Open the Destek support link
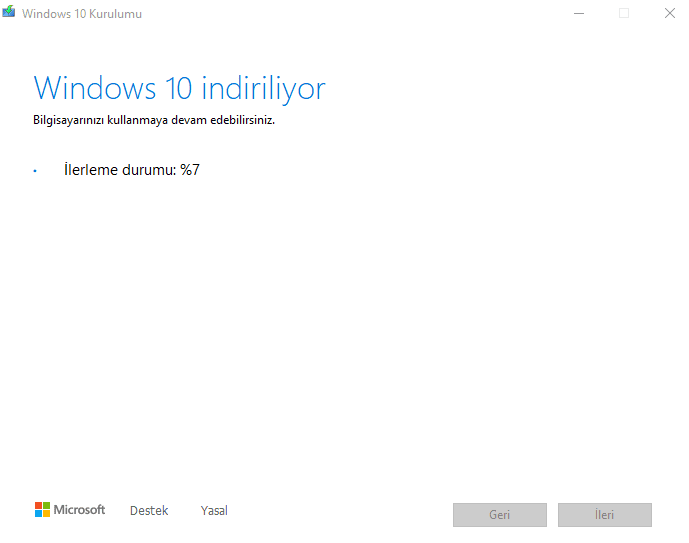This screenshot has width=689, height=543. point(149,511)
